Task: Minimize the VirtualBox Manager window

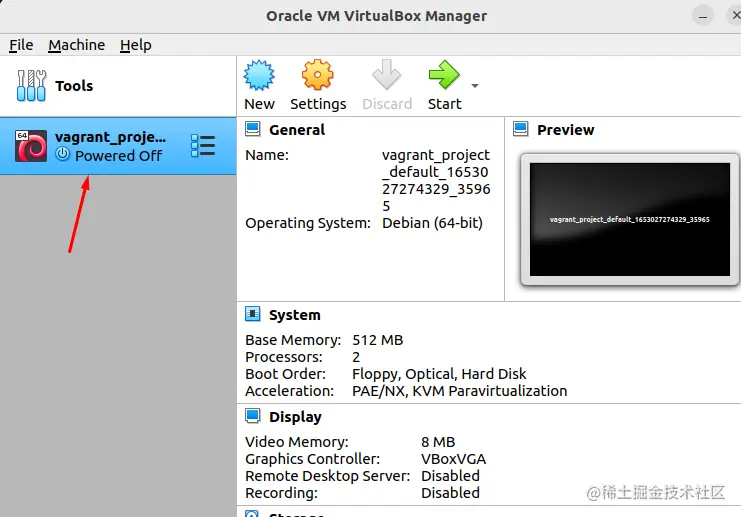Action: pos(703,17)
